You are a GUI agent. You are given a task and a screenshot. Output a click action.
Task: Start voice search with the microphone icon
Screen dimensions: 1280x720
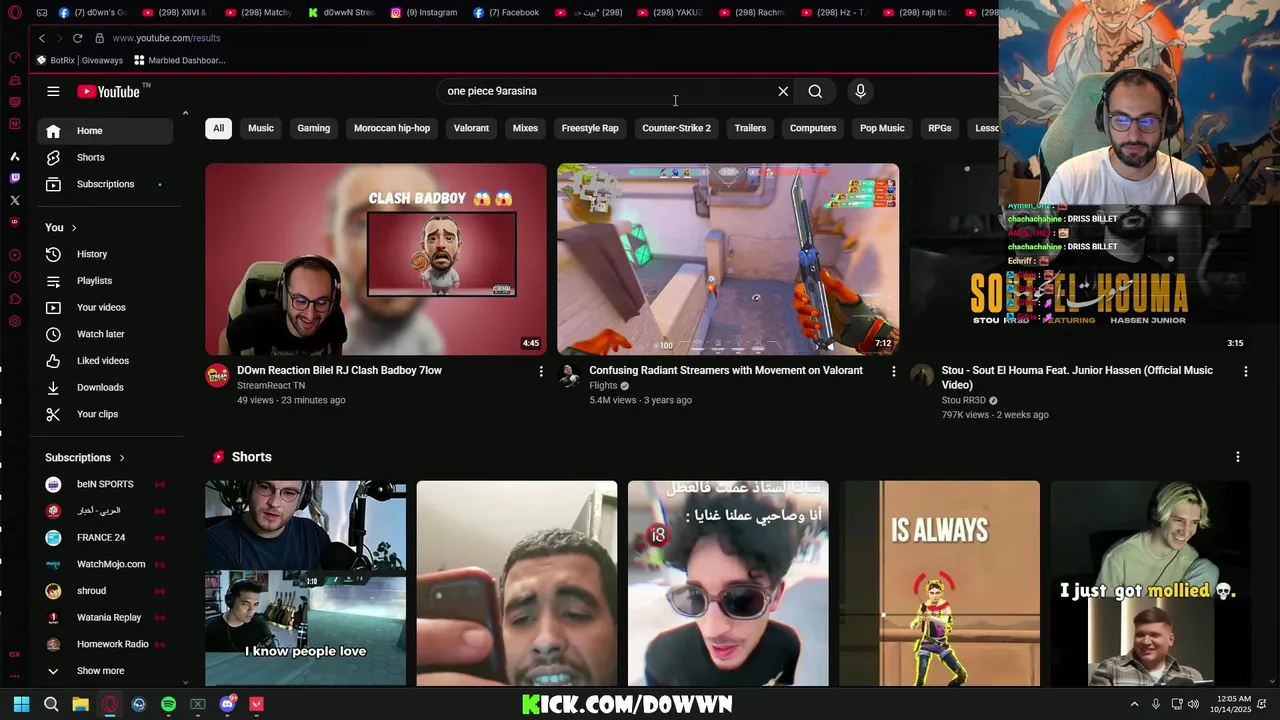[x=860, y=91]
